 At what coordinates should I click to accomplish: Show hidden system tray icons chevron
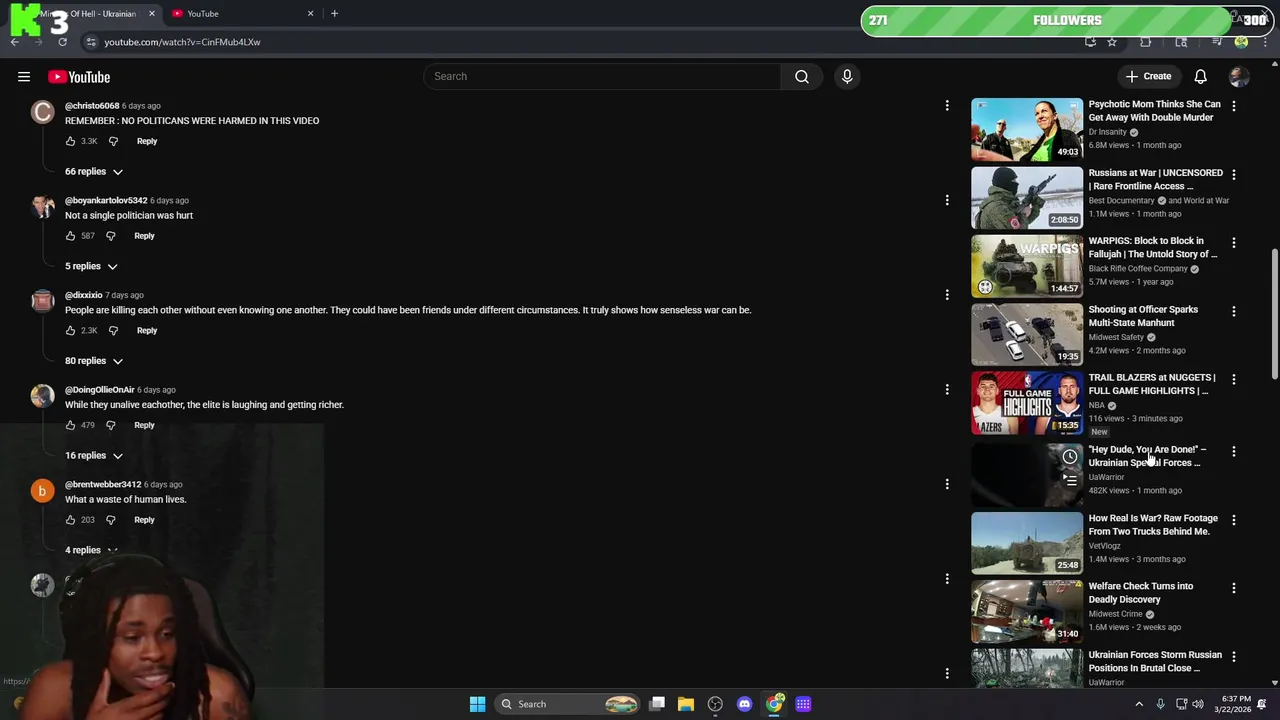point(1139,704)
